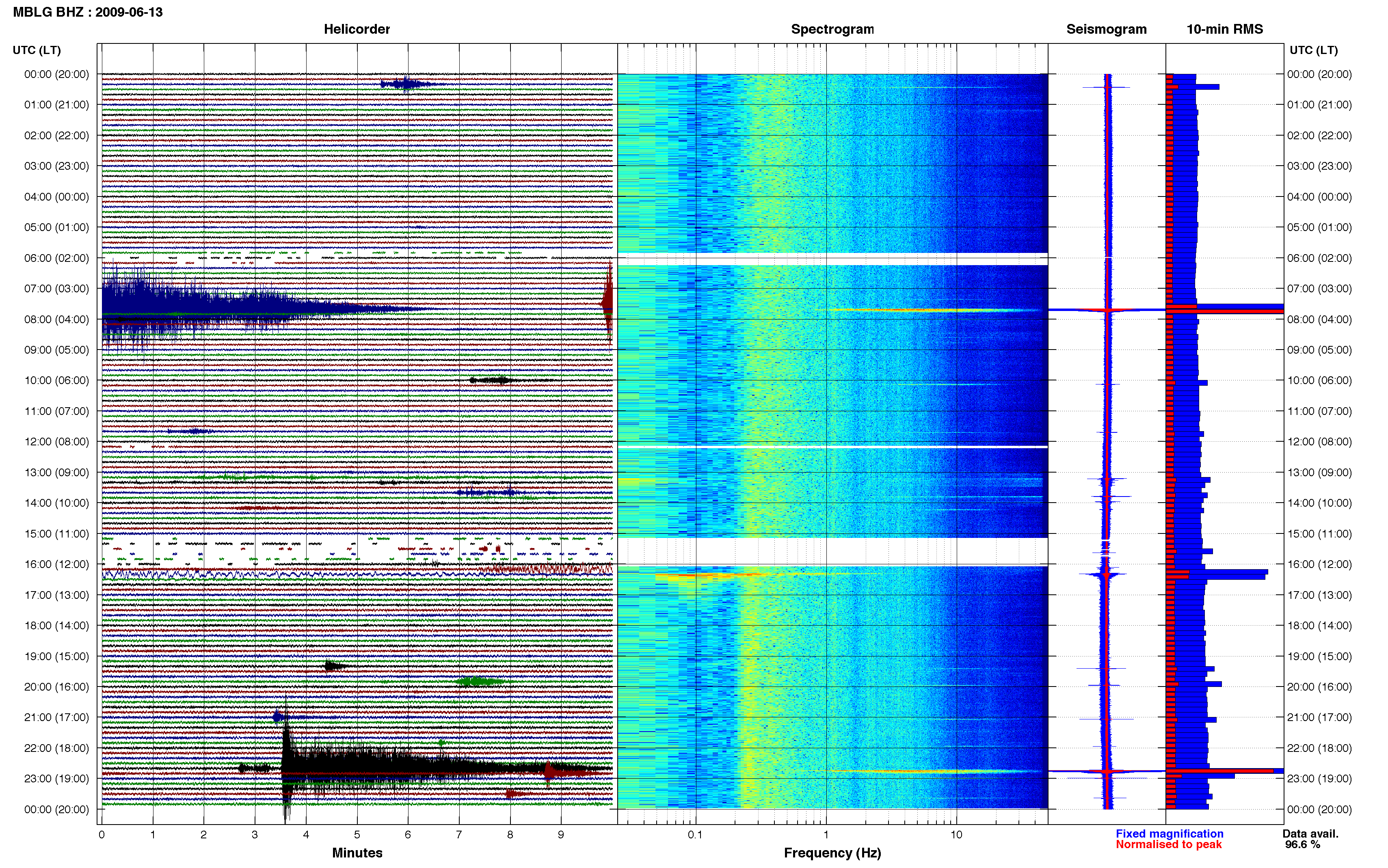Click the '96.6 %' data availability value
Image resolution: width=1388 pixels, height=868 pixels.
tap(1302, 844)
